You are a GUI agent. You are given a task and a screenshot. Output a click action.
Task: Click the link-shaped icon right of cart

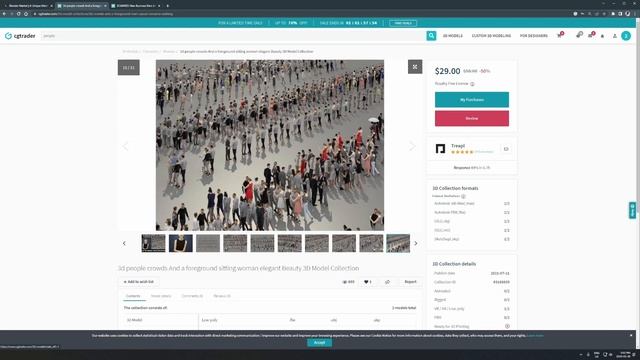(579, 36)
